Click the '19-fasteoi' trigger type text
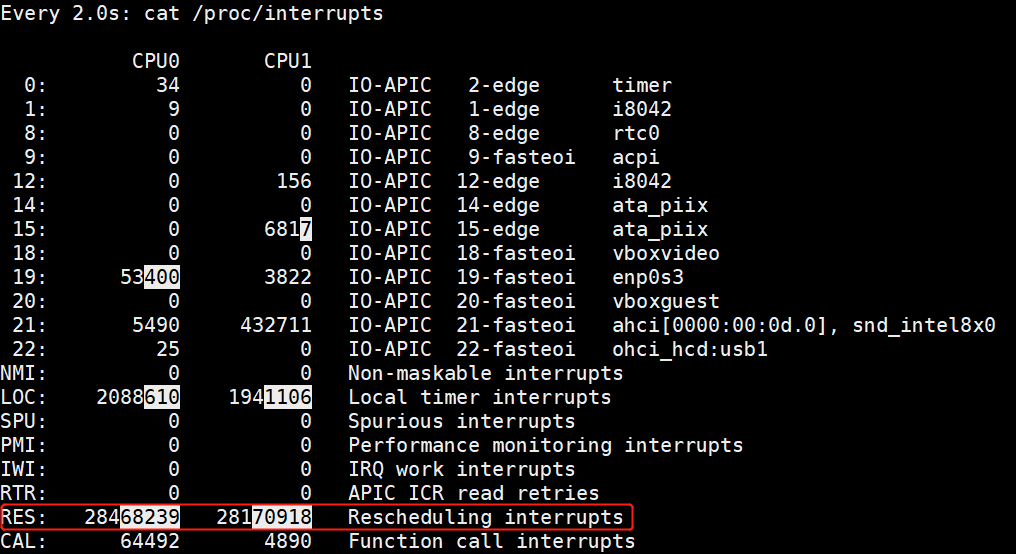This screenshot has width=1016, height=554. (x=516, y=277)
